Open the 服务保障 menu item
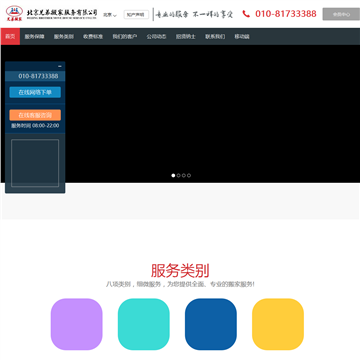Image resolution: width=360 pixels, height=360 pixels. [34, 37]
